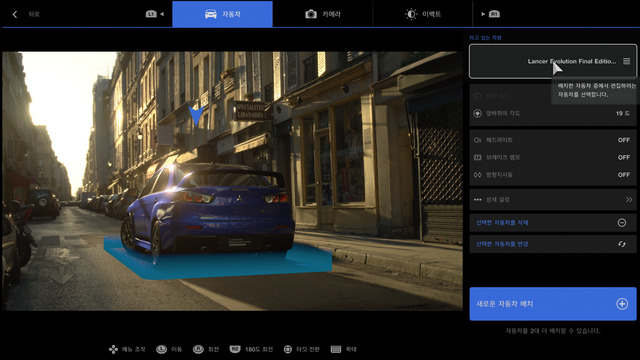640x360 pixels.
Task: Click the L1 previous-tab icon
Action: point(151,14)
